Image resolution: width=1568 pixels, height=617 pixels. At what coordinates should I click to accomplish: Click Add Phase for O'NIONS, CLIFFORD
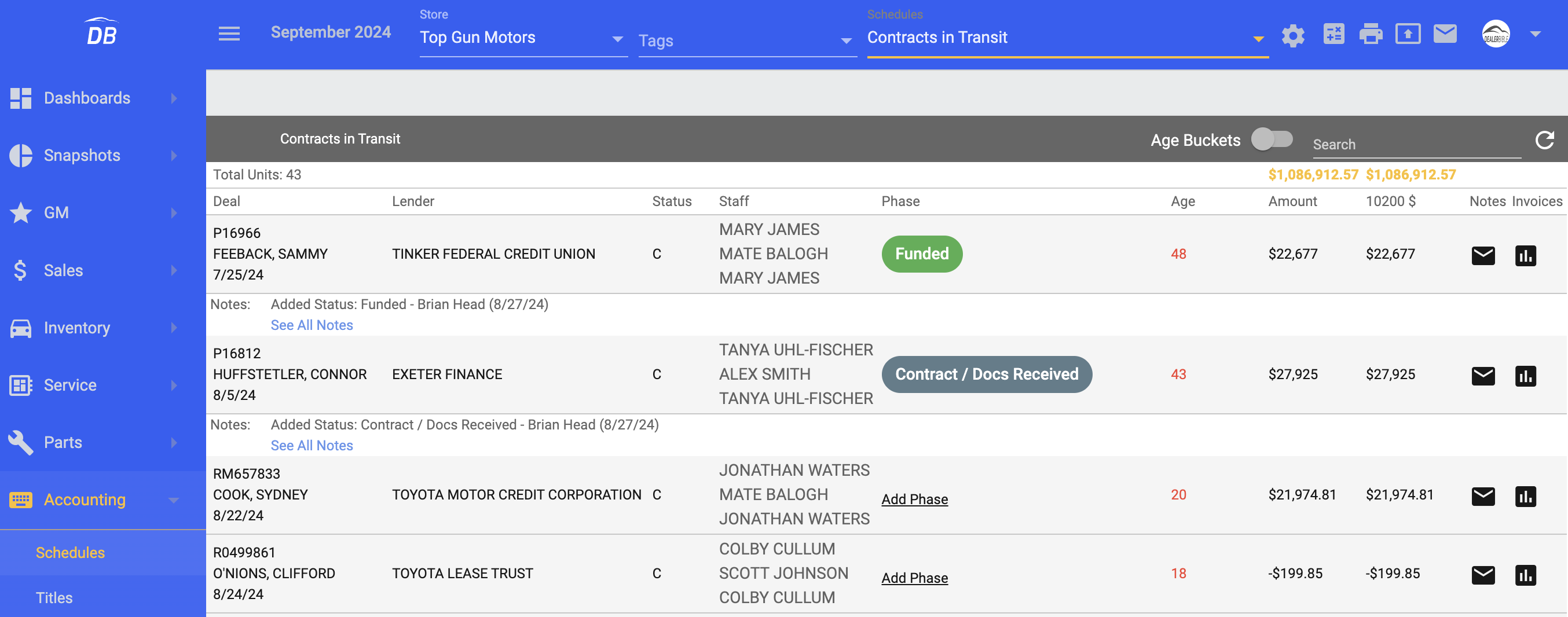point(914,578)
